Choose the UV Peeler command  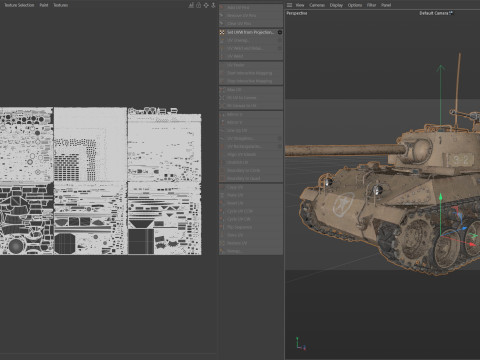click(x=251, y=65)
